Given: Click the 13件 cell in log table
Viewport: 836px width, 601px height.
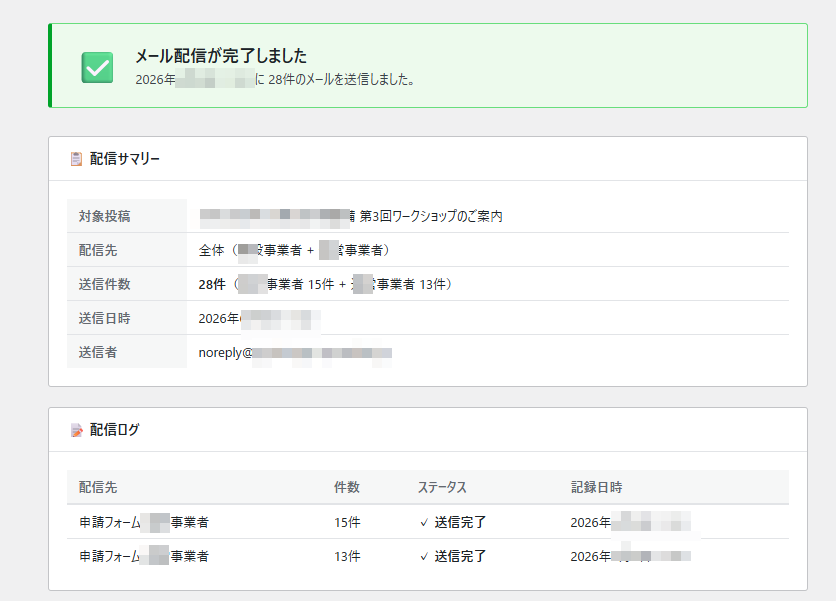Looking at the screenshot, I should pos(347,556).
